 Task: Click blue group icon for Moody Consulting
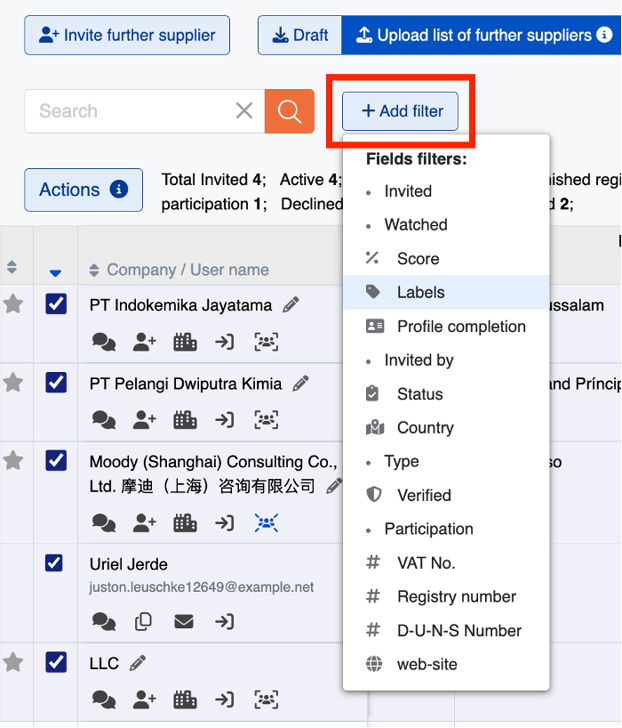(266, 522)
